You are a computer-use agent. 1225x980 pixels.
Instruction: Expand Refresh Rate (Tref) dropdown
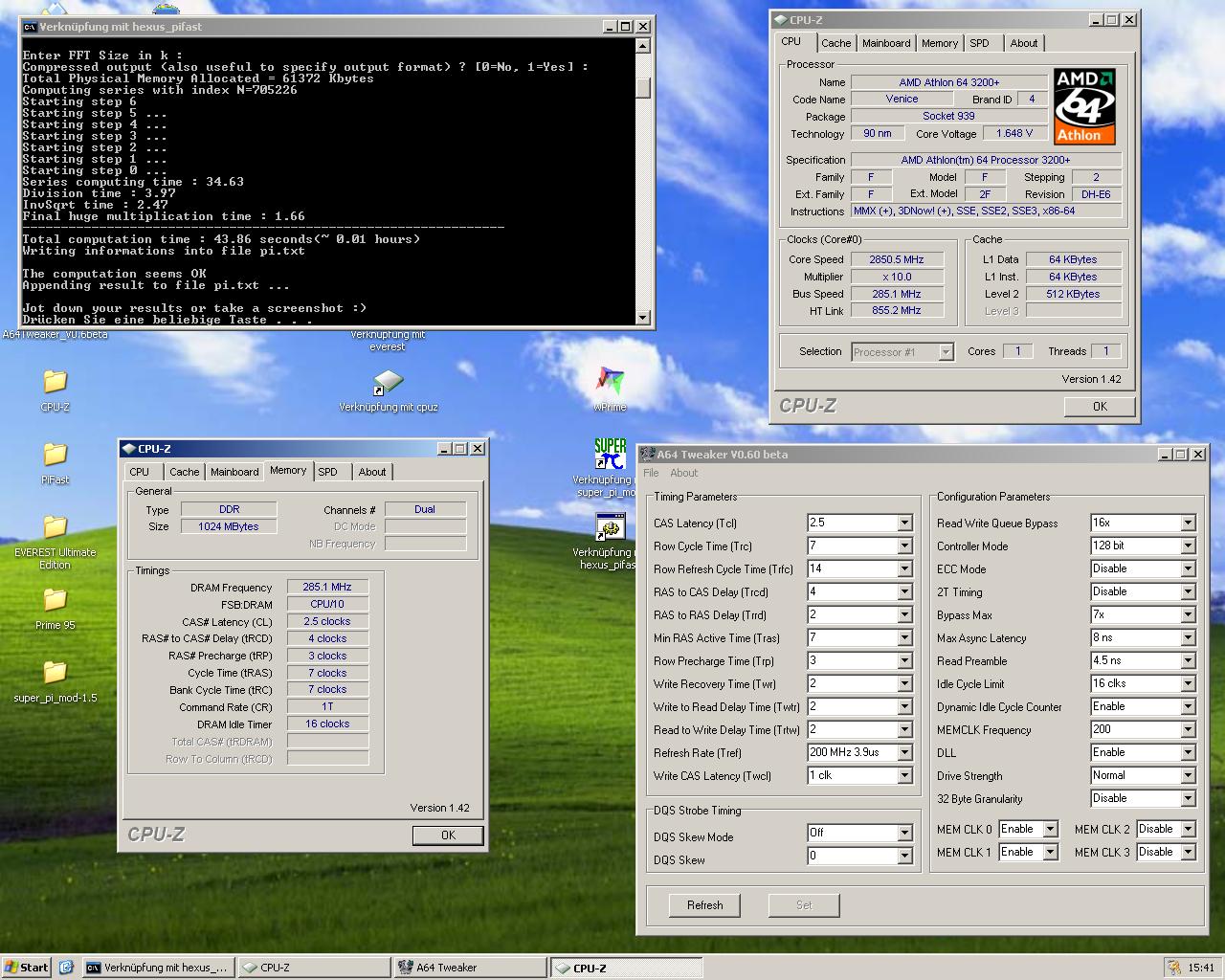coord(904,753)
